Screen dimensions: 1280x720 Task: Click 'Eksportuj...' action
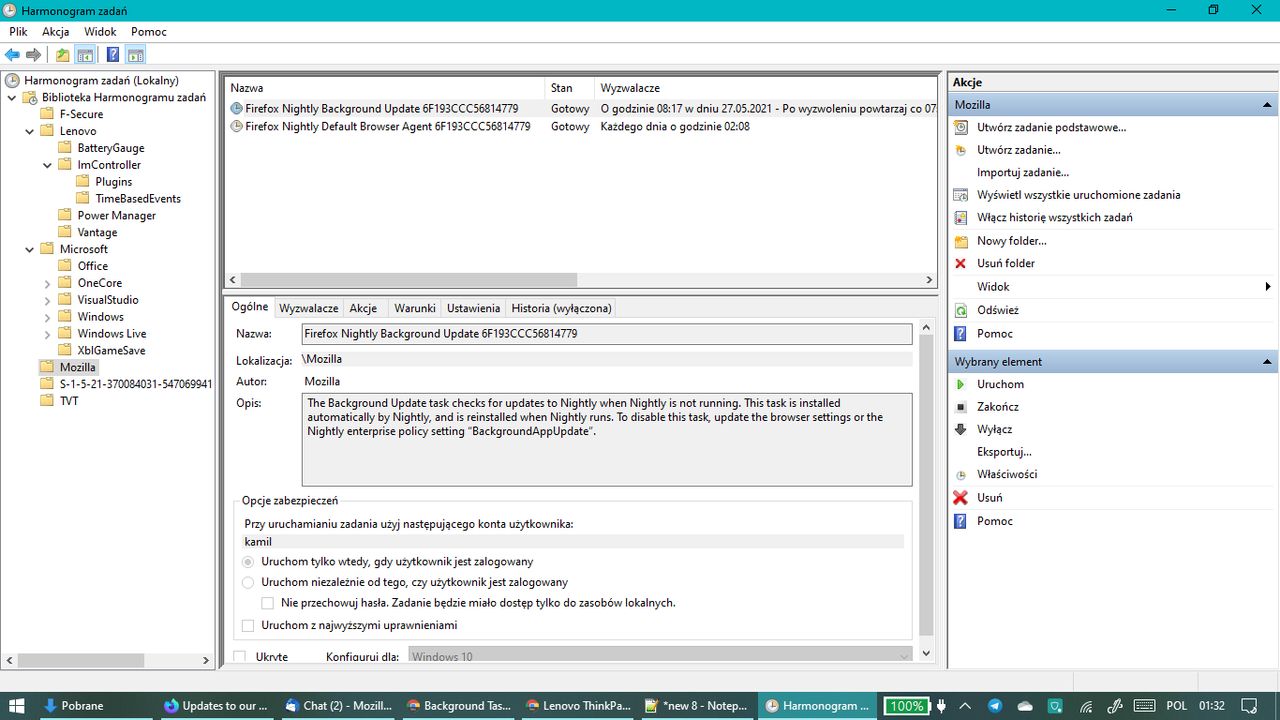coord(1004,452)
